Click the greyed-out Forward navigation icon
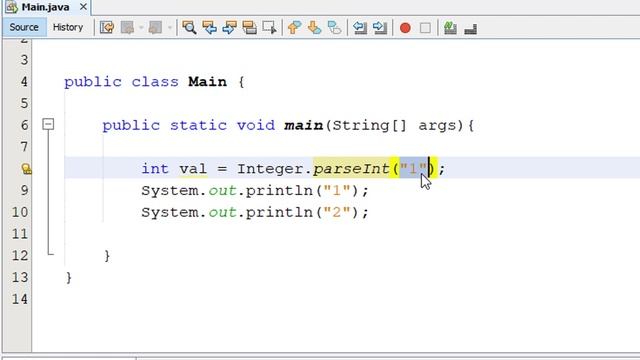The height and width of the screenshot is (360, 640). pos(155,28)
